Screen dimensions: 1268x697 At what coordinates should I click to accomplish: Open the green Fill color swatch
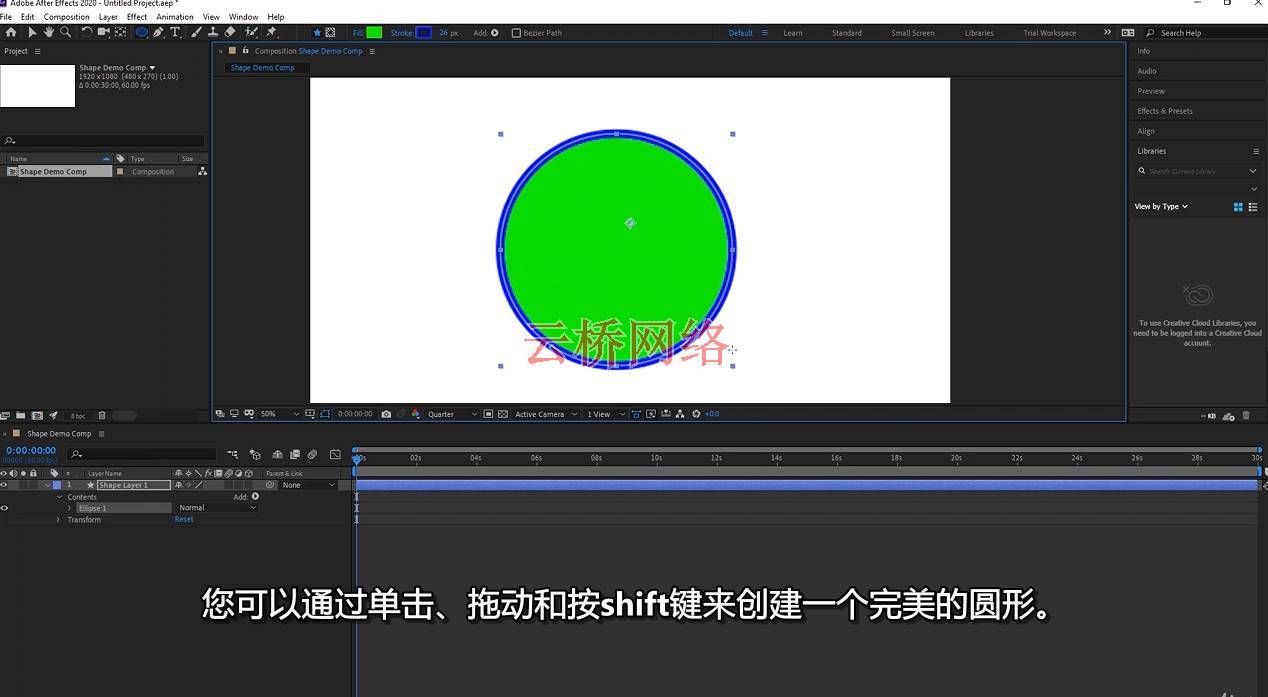point(374,33)
